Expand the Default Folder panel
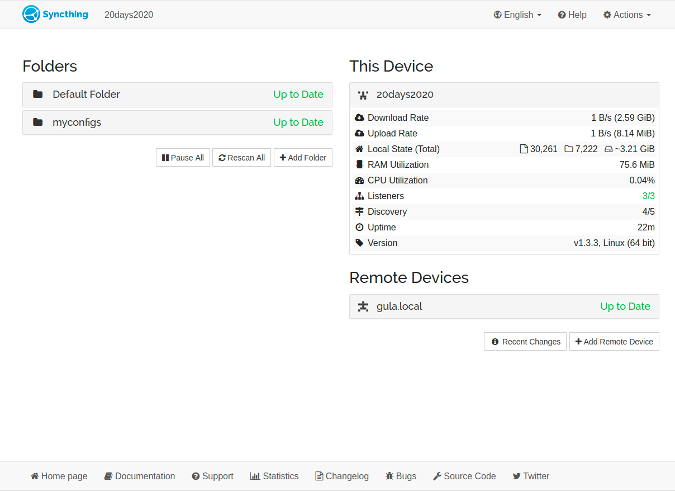The height and width of the screenshot is (491, 675). click(x=177, y=95)
